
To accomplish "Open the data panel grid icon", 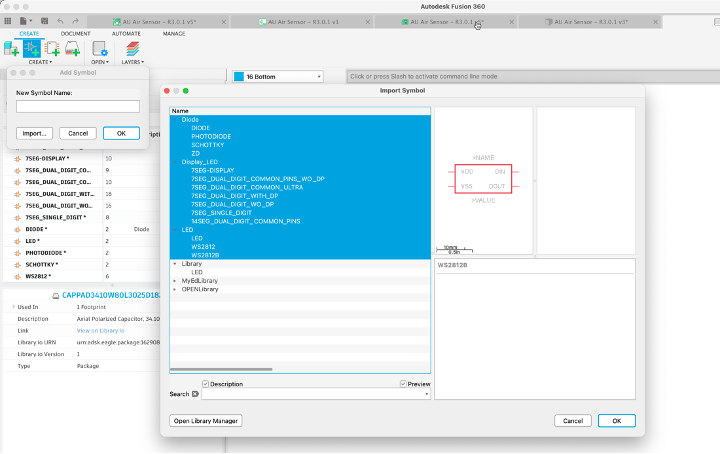I will (x=7, y=21).
